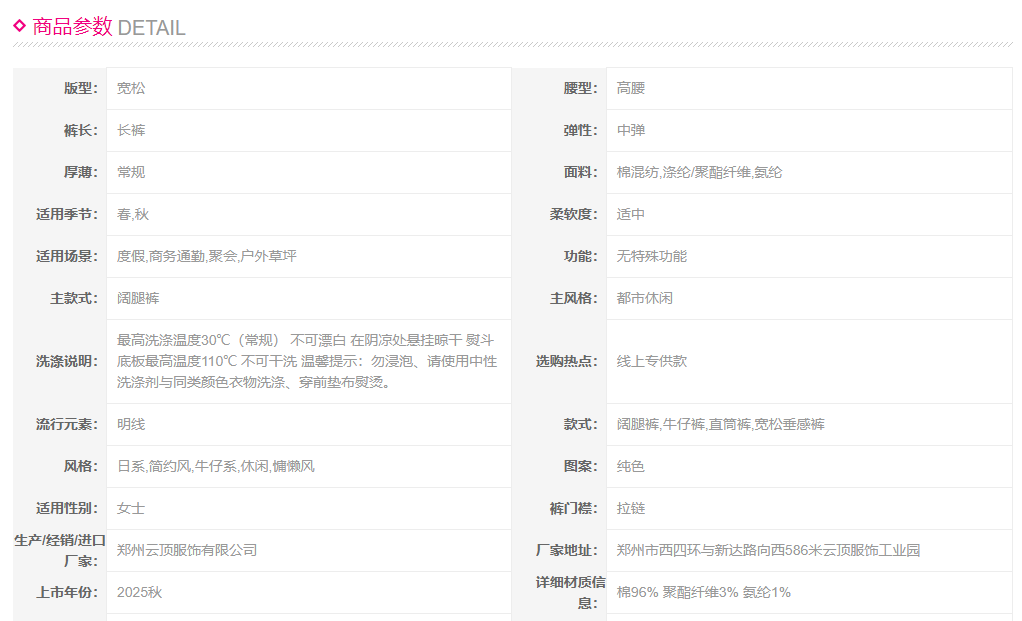Select the 线上专供款 value for 选购热点
The image size is (1022, 621).
click(652, 361)
